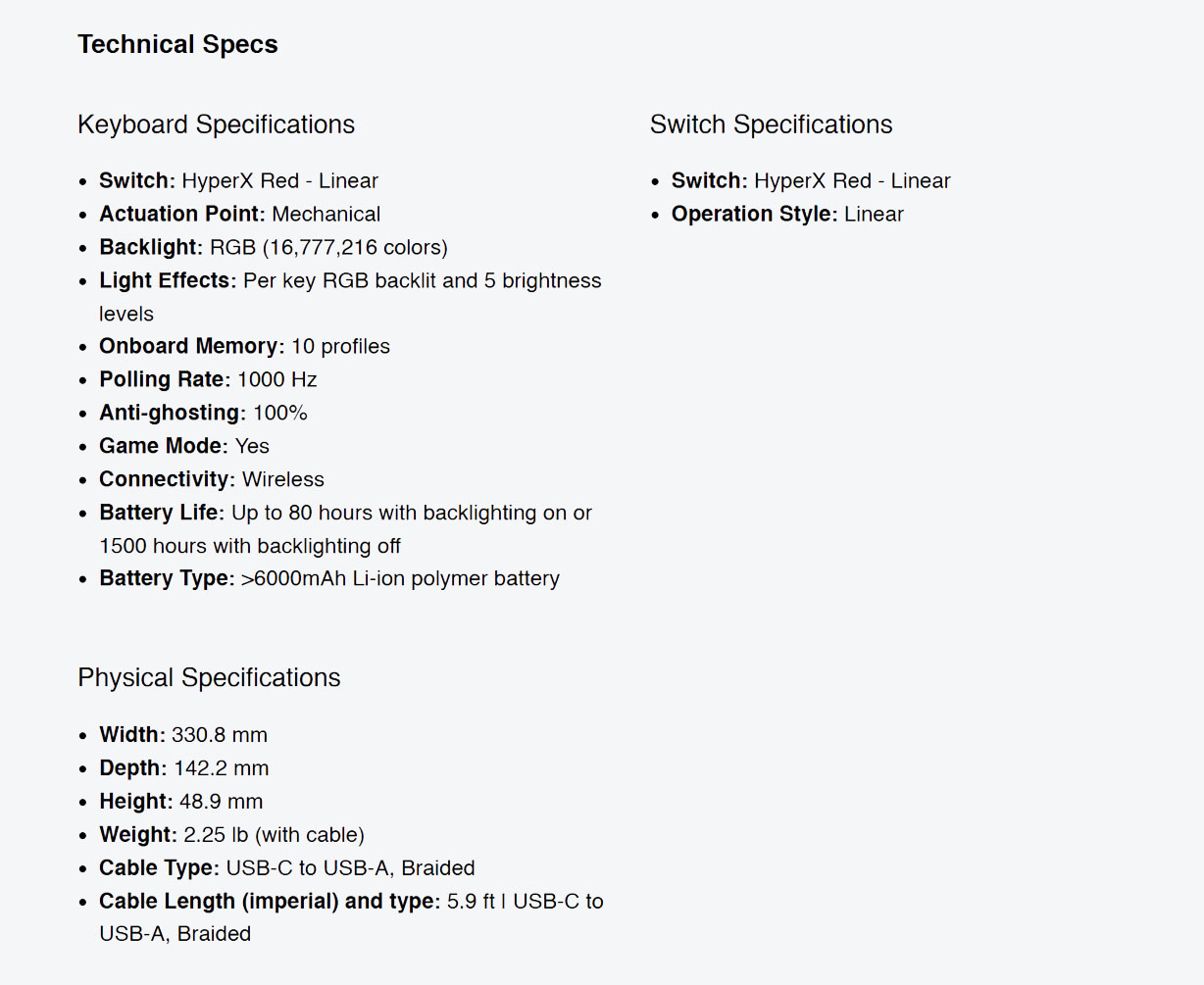This screenshot has width=1204, height=985.
Task: Select the Width 330.8 mm line
Action: (183, 735)
